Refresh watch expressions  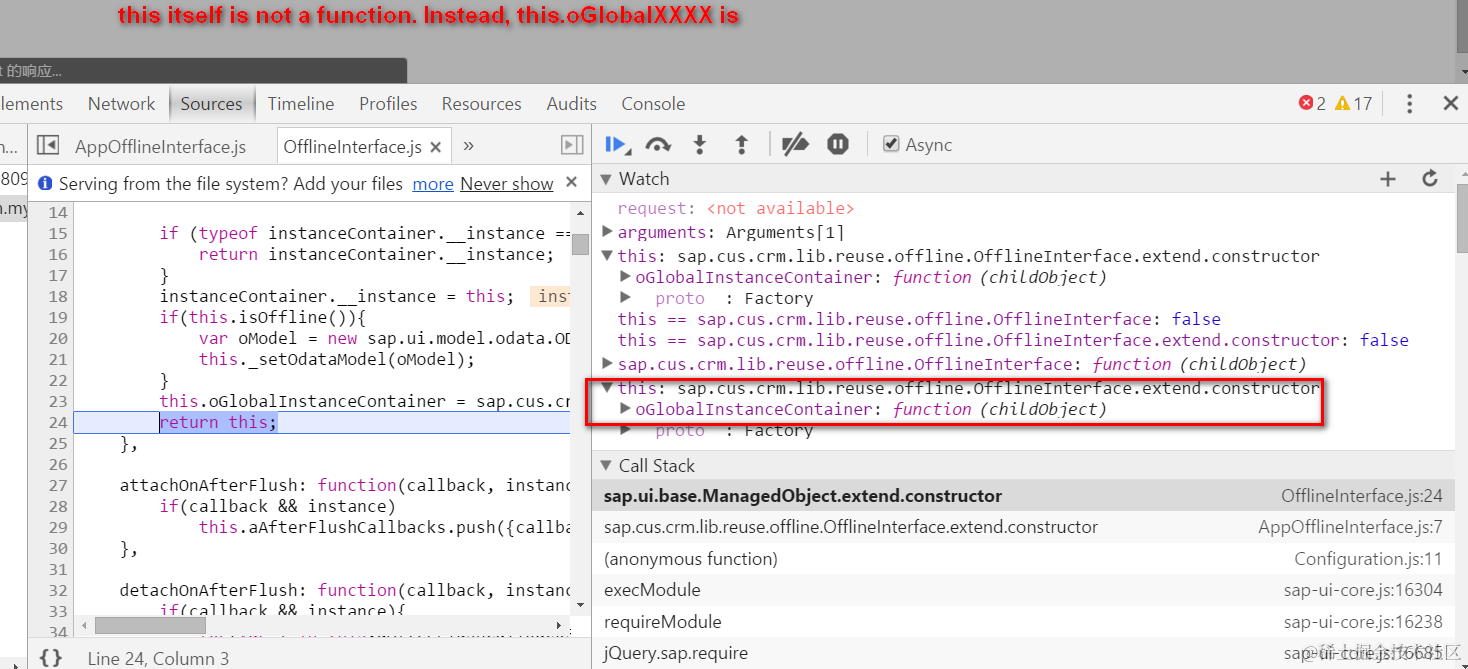1430,179
